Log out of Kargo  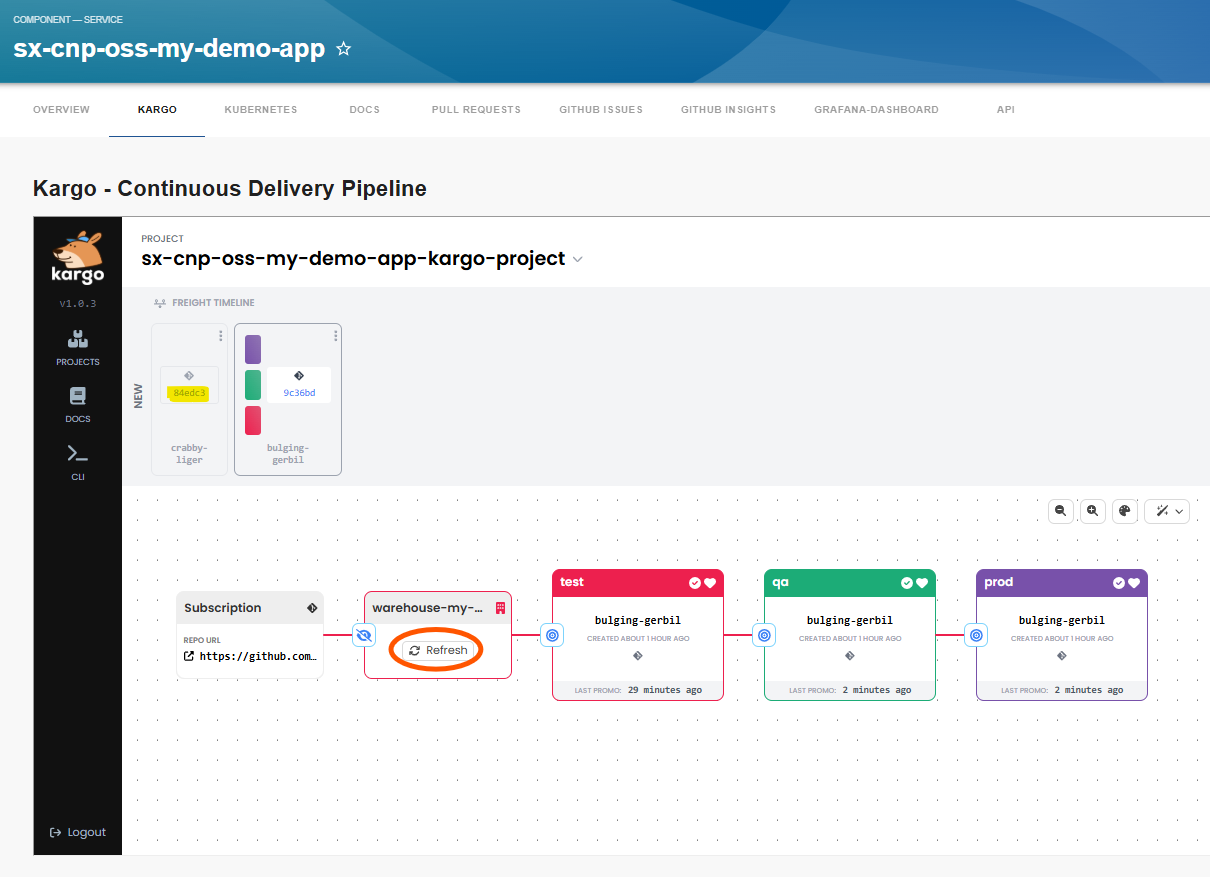(78, 832)
